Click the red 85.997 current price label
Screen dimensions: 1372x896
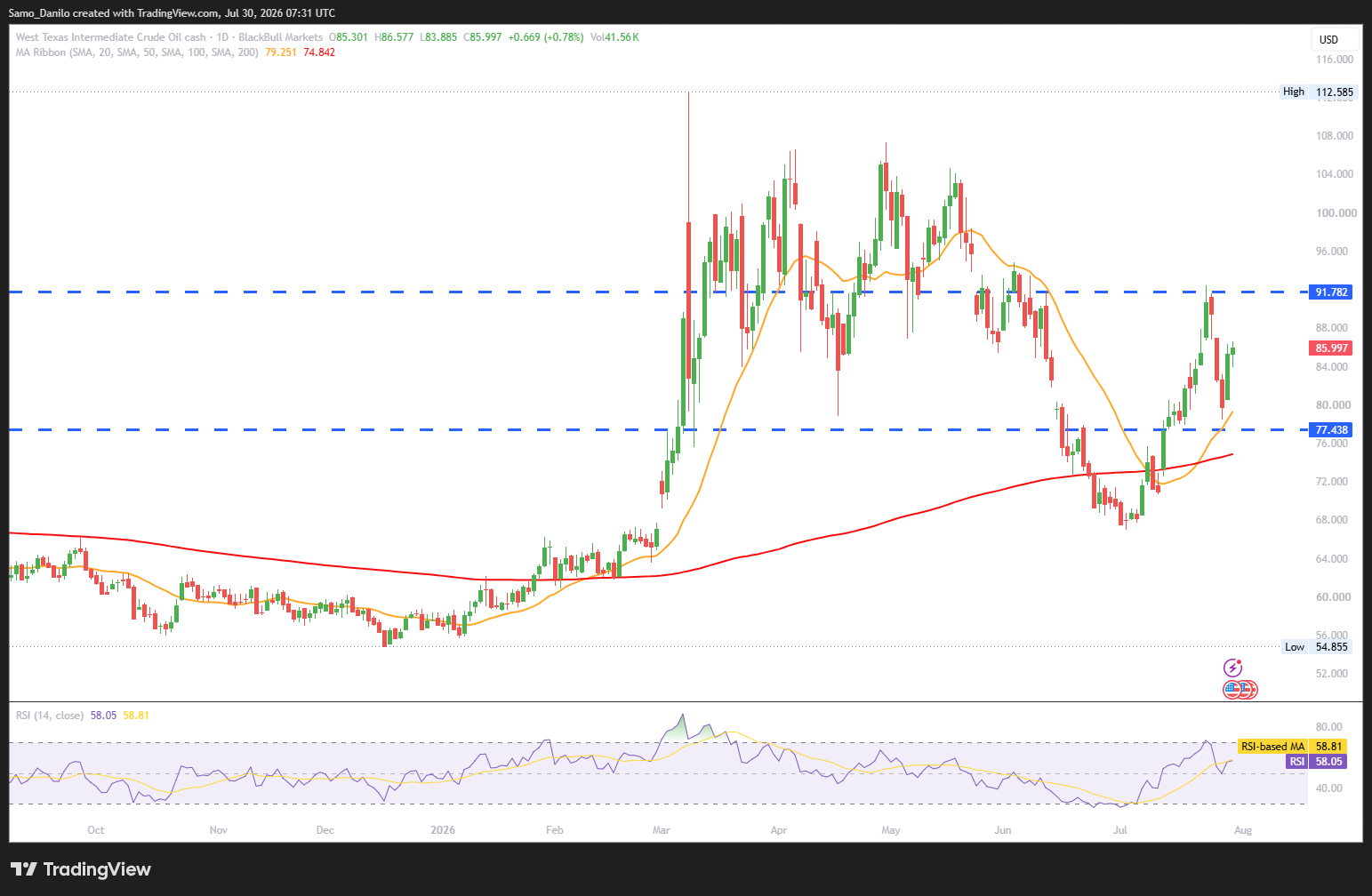tap(1332, 348)
